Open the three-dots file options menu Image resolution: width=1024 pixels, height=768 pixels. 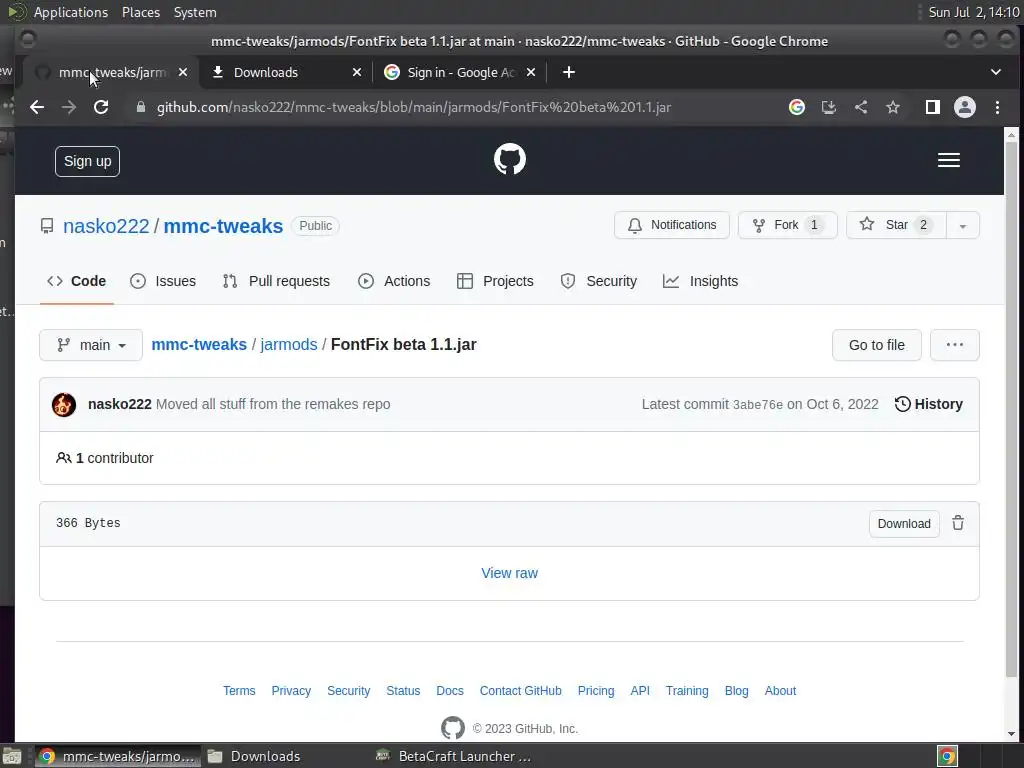pos(955,345)
